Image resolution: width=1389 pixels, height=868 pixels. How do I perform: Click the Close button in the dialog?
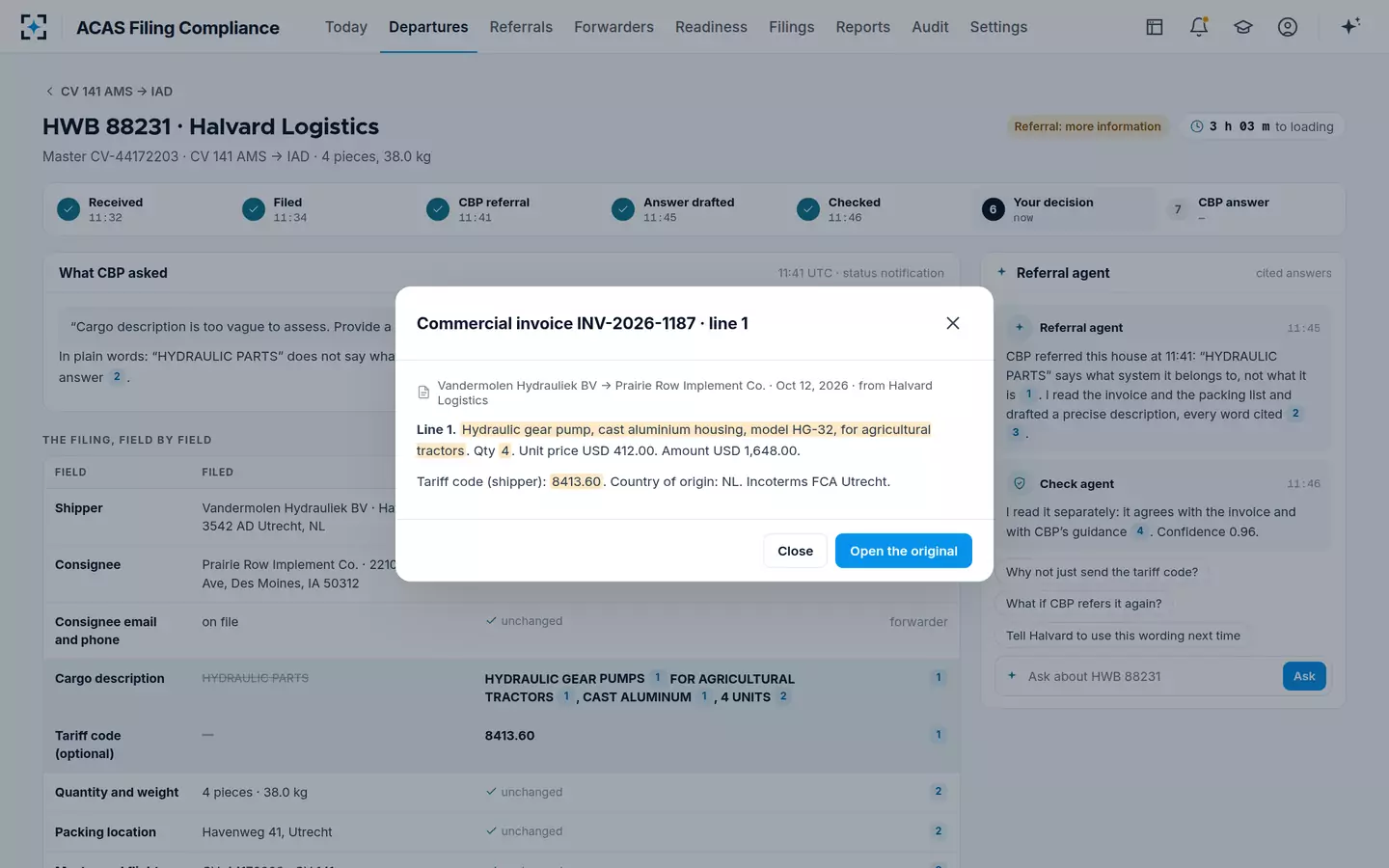tap(796, 551)
